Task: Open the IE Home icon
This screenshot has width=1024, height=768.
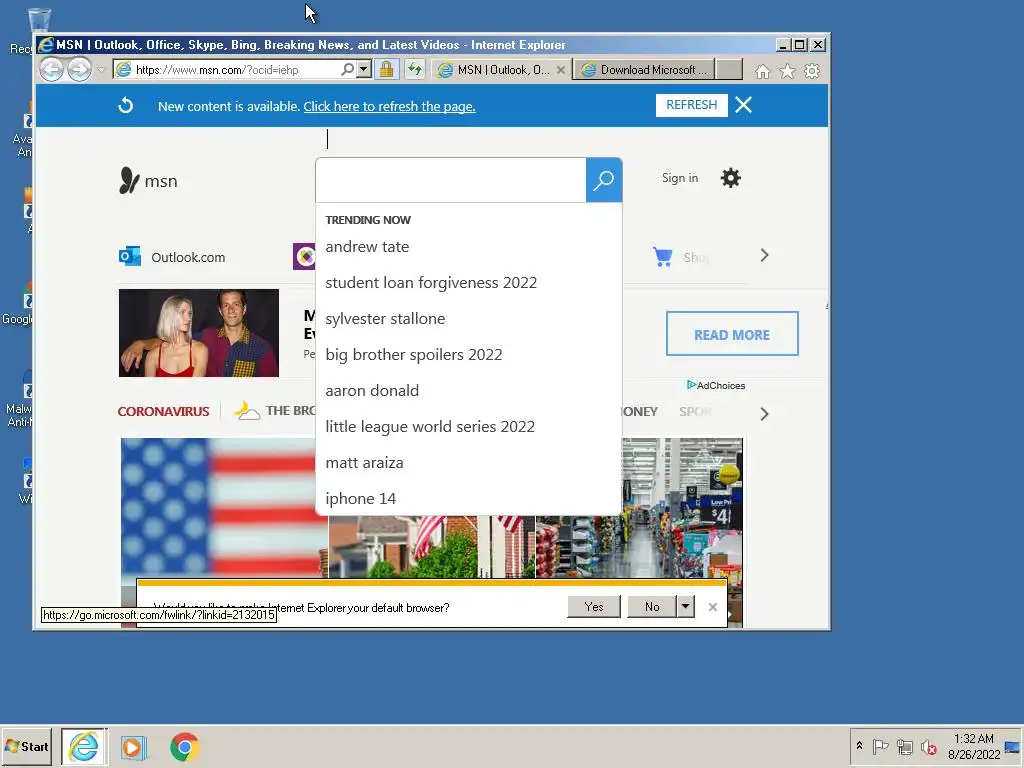Action: tap(762, 71)
